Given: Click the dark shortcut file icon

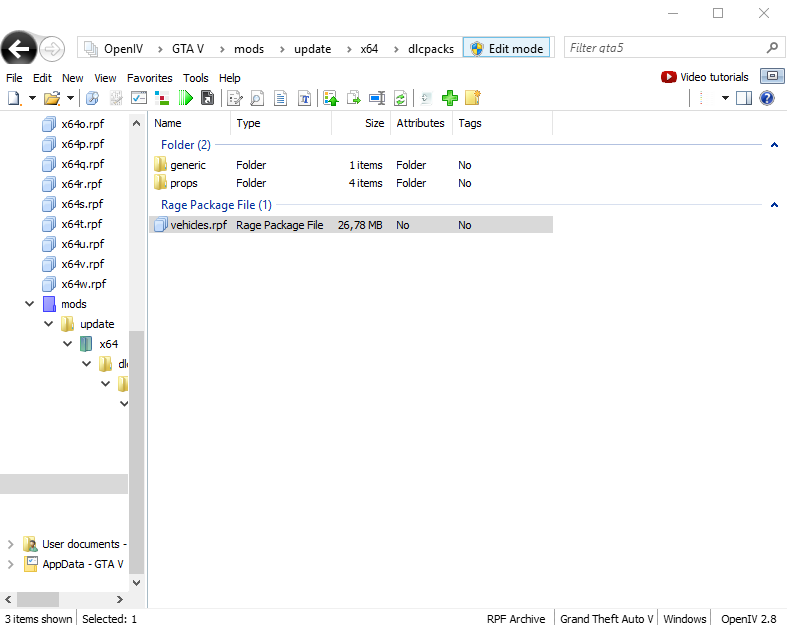Looking at the screenshot, I should tap(207, 98).
